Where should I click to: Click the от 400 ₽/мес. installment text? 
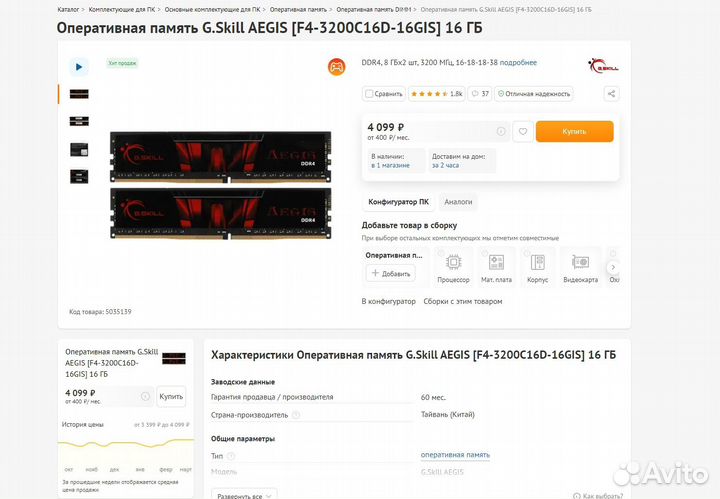(x=388, y=137)
